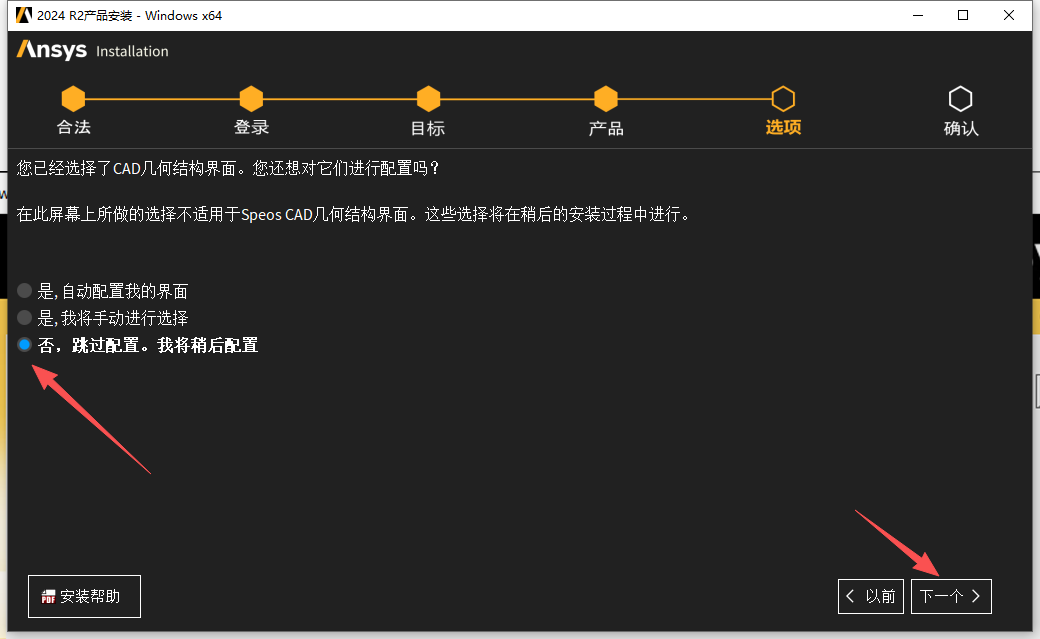Click the highlighted 选项 step hexagon
Image resolution: width=1040 pixels, height=639 pixels.
point(783,98)
